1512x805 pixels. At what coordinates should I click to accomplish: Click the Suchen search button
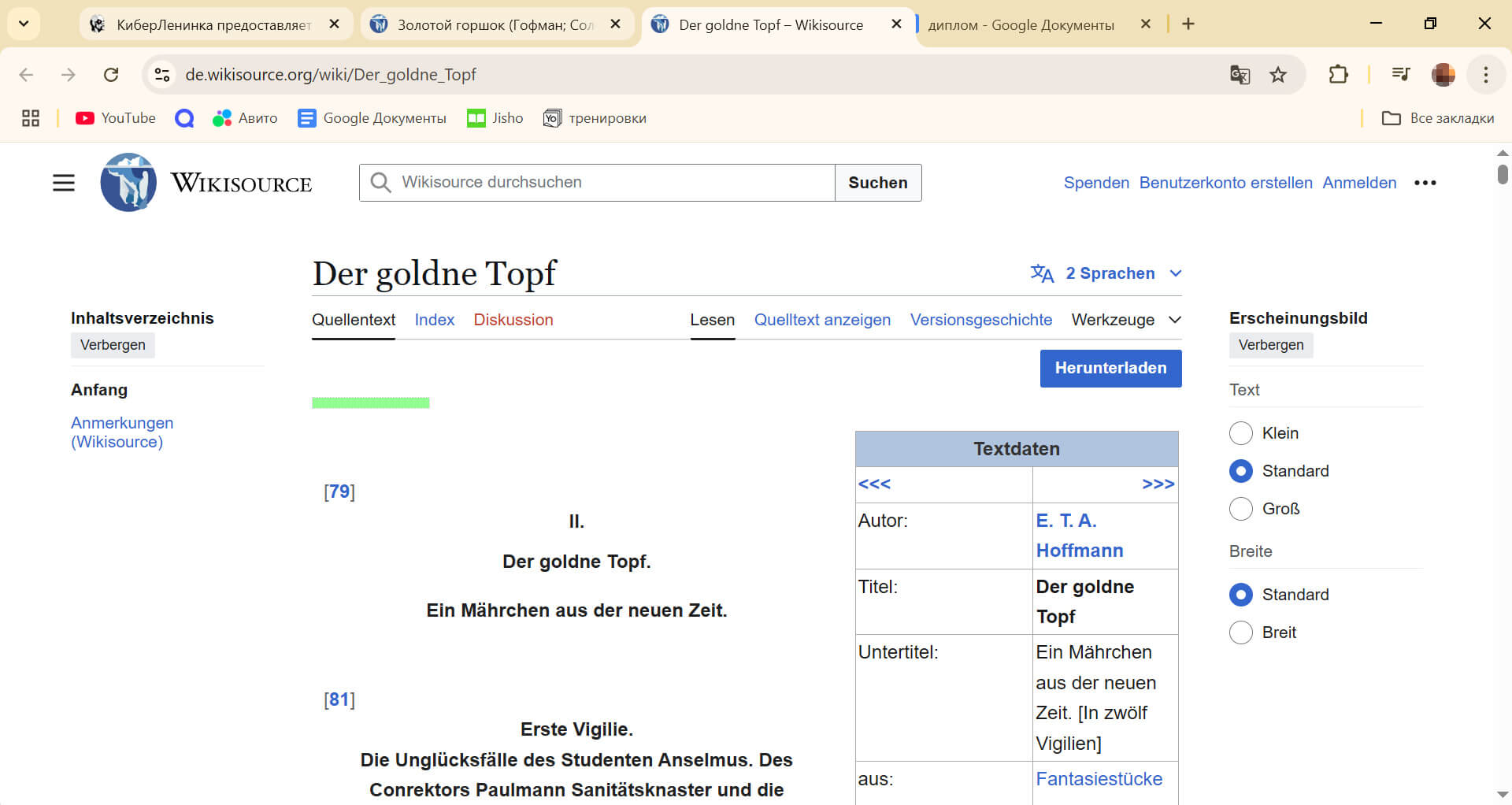click(x=878, y=183)
